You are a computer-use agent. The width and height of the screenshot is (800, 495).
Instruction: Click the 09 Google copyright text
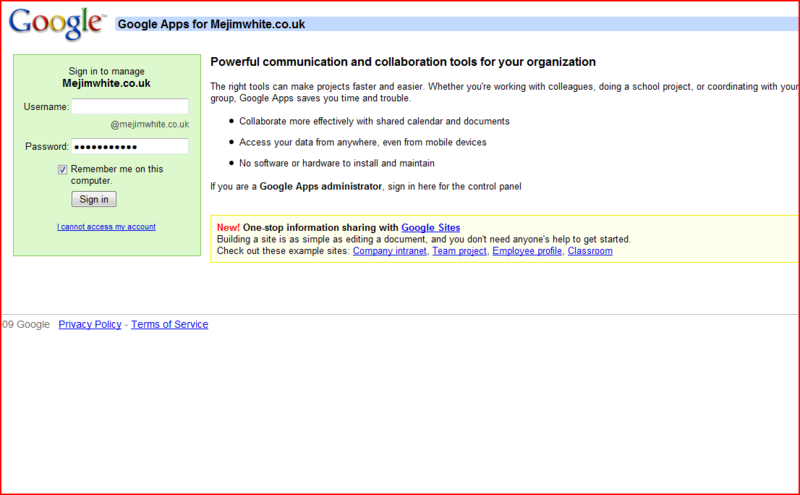click(x=26, y=325)
